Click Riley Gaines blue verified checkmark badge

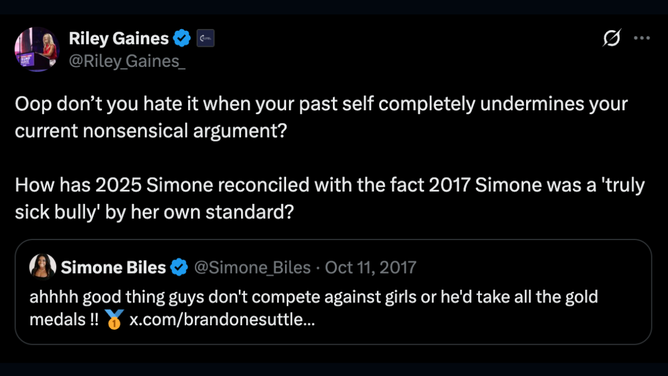tap(182, 38)
